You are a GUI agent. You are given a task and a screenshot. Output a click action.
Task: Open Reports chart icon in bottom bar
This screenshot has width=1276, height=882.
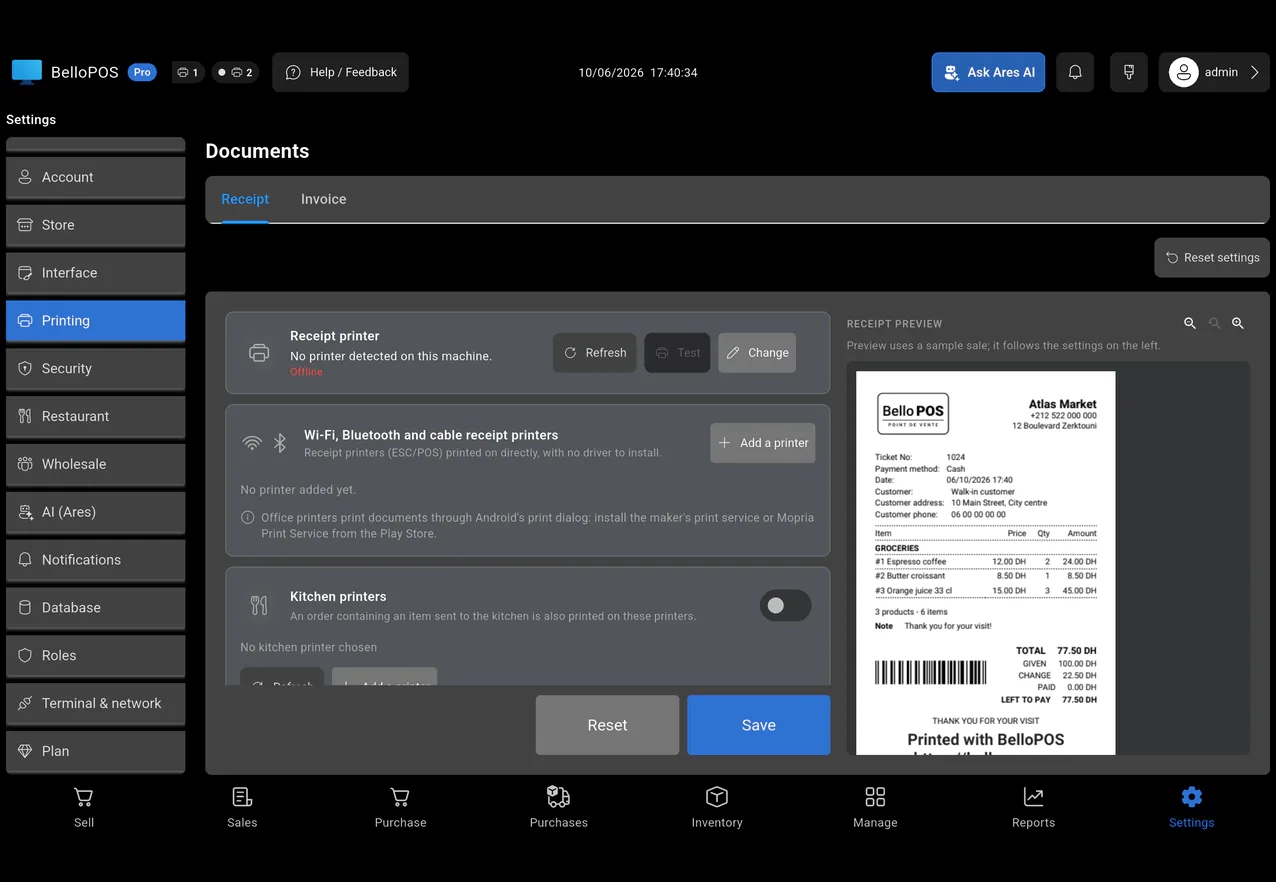1033,797
